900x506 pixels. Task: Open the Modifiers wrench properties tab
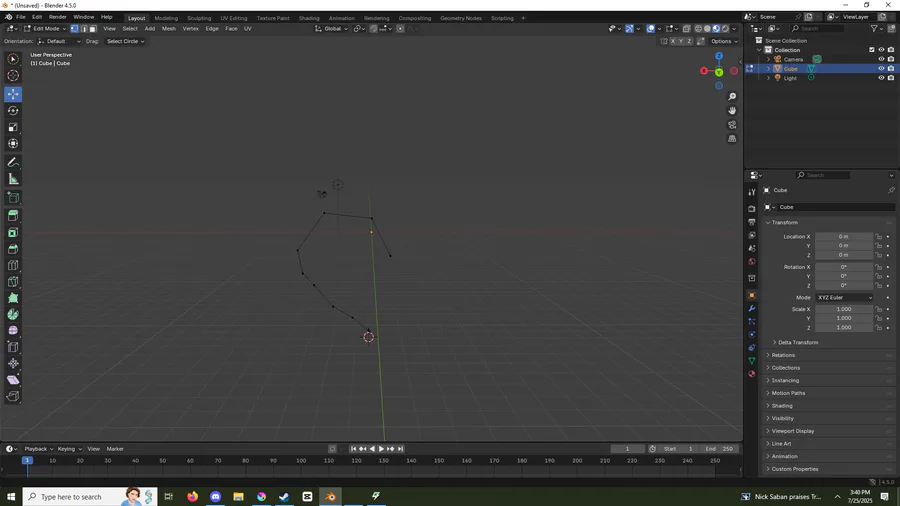click(752, 309)
